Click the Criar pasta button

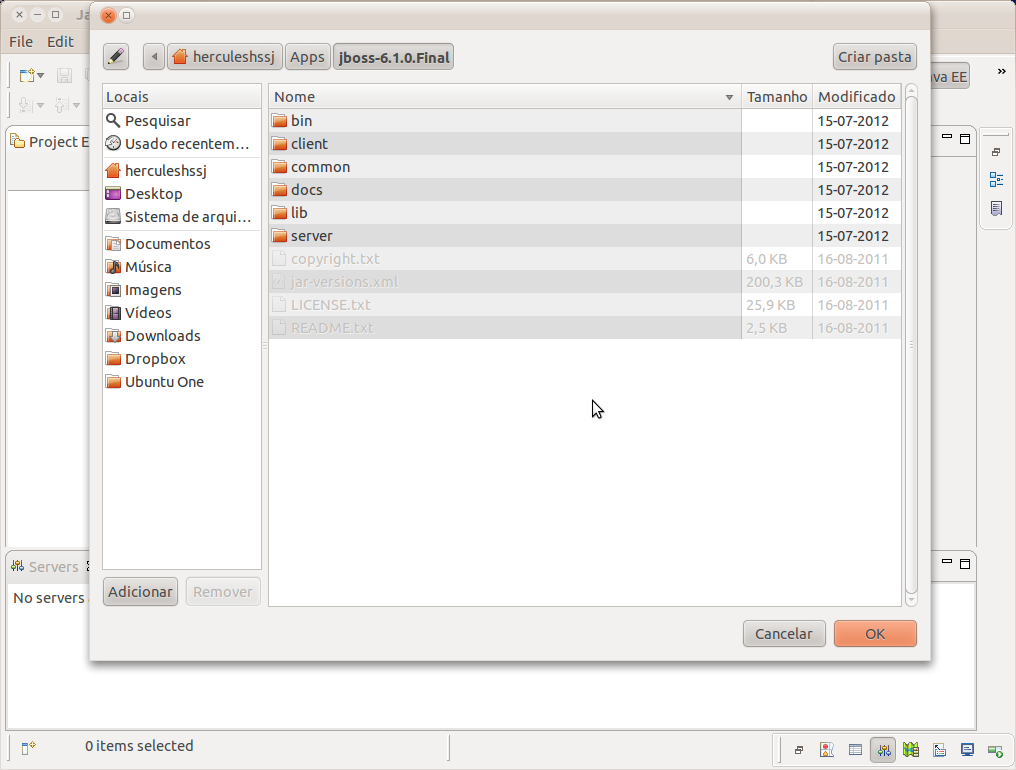(874, 57)
